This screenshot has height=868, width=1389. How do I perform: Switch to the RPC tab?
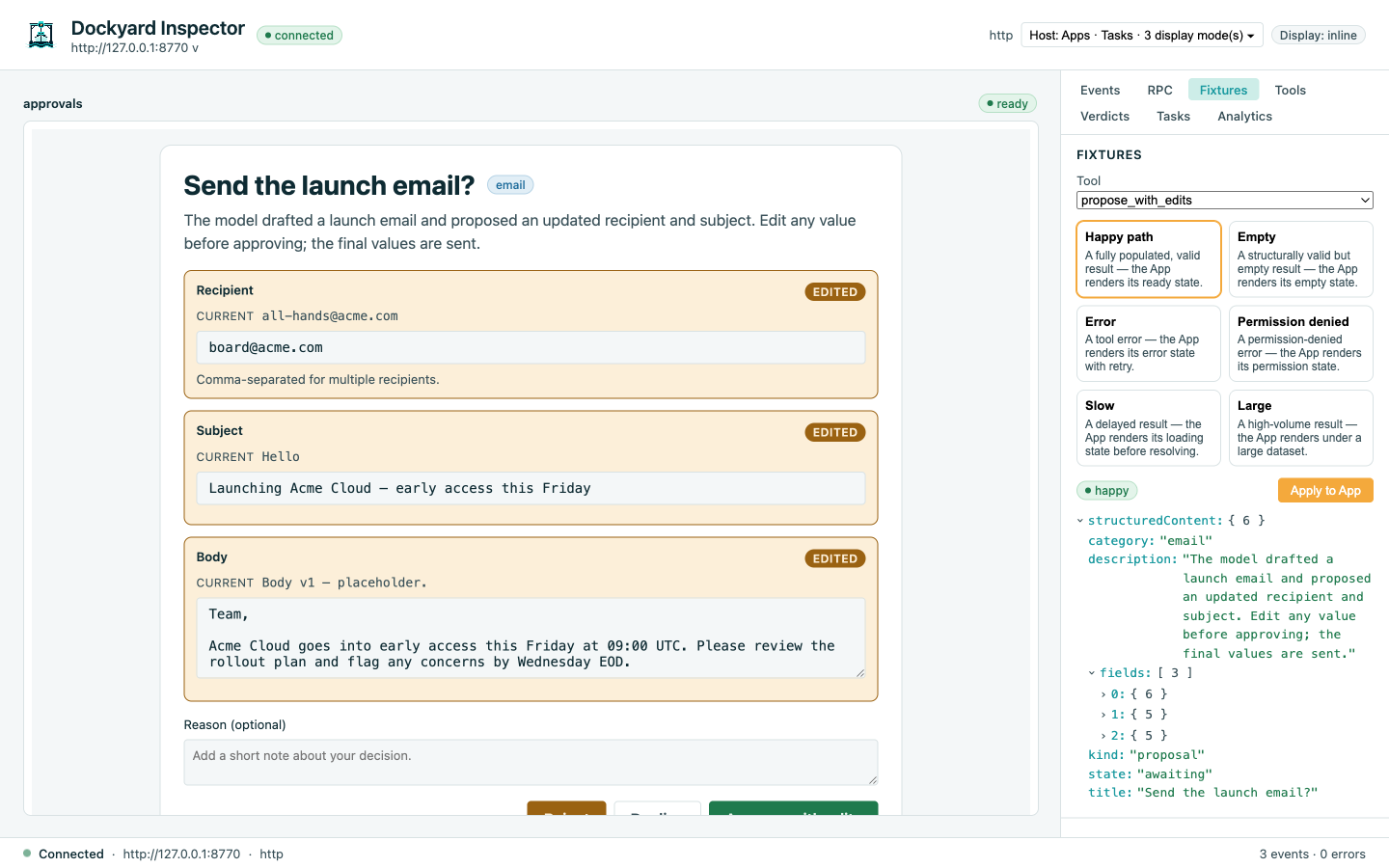coord(1159,91)
